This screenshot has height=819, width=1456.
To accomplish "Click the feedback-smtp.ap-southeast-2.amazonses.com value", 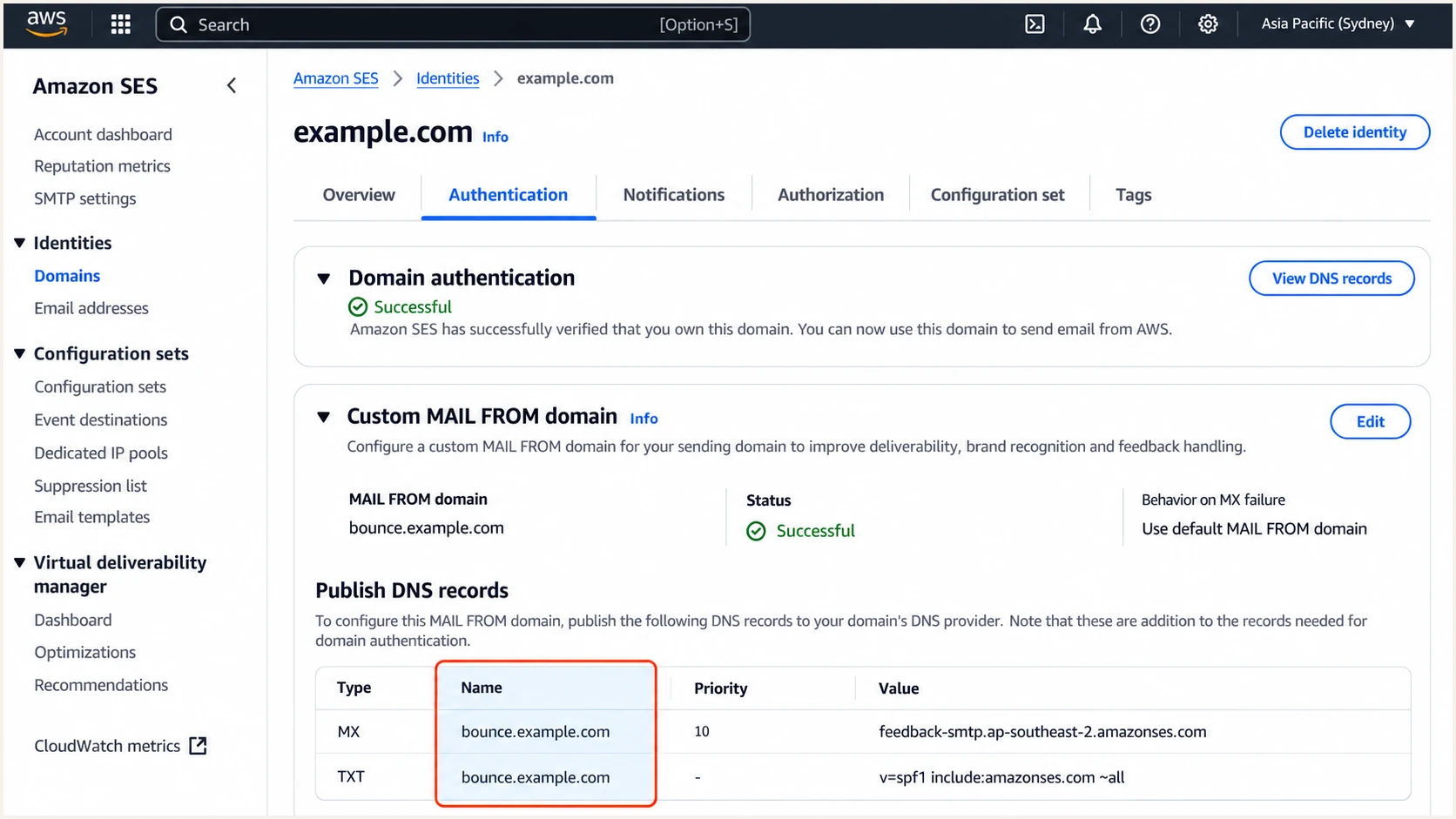I will [1042, 732].
